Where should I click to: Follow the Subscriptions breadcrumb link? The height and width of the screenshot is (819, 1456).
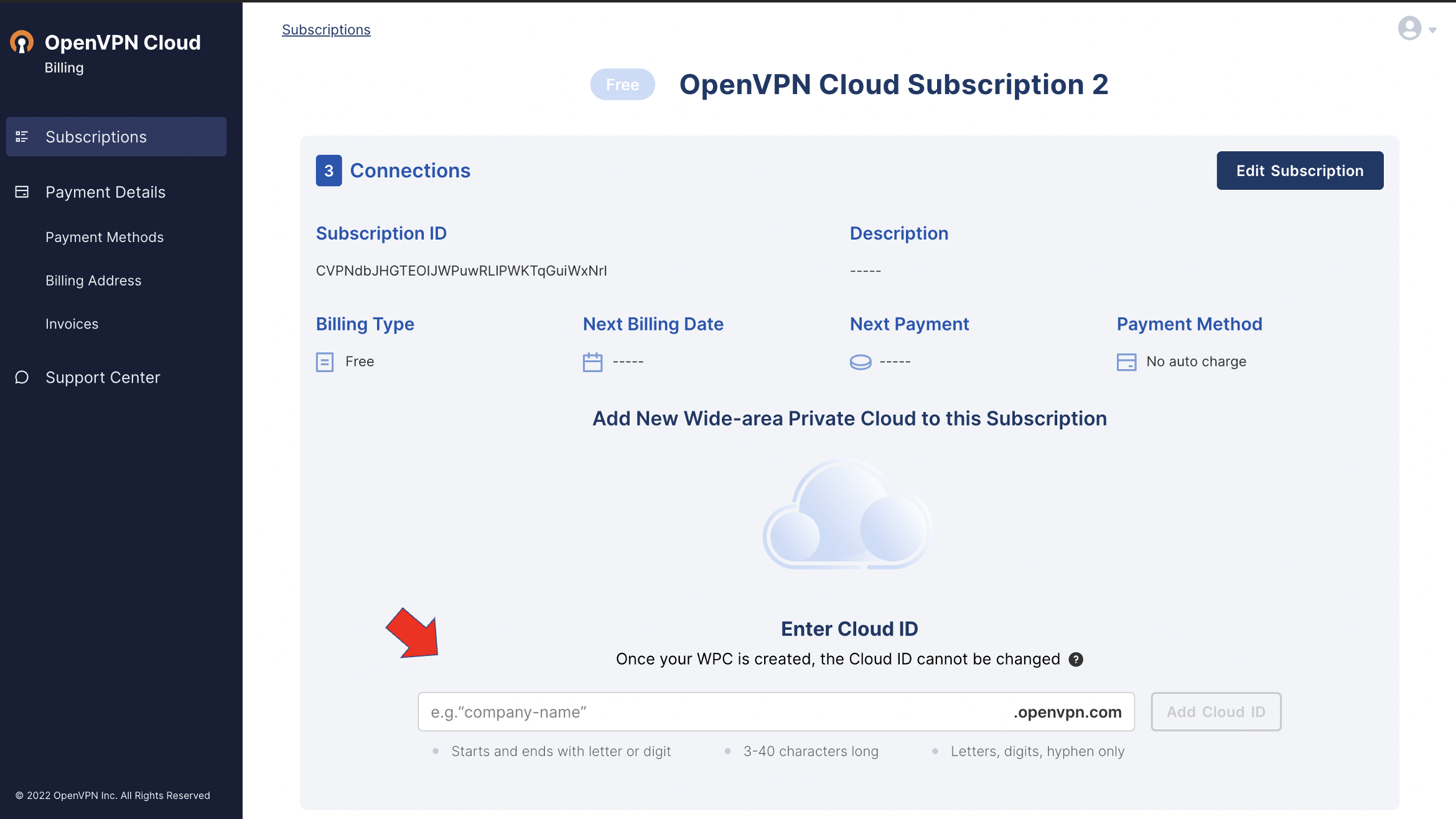326,29
